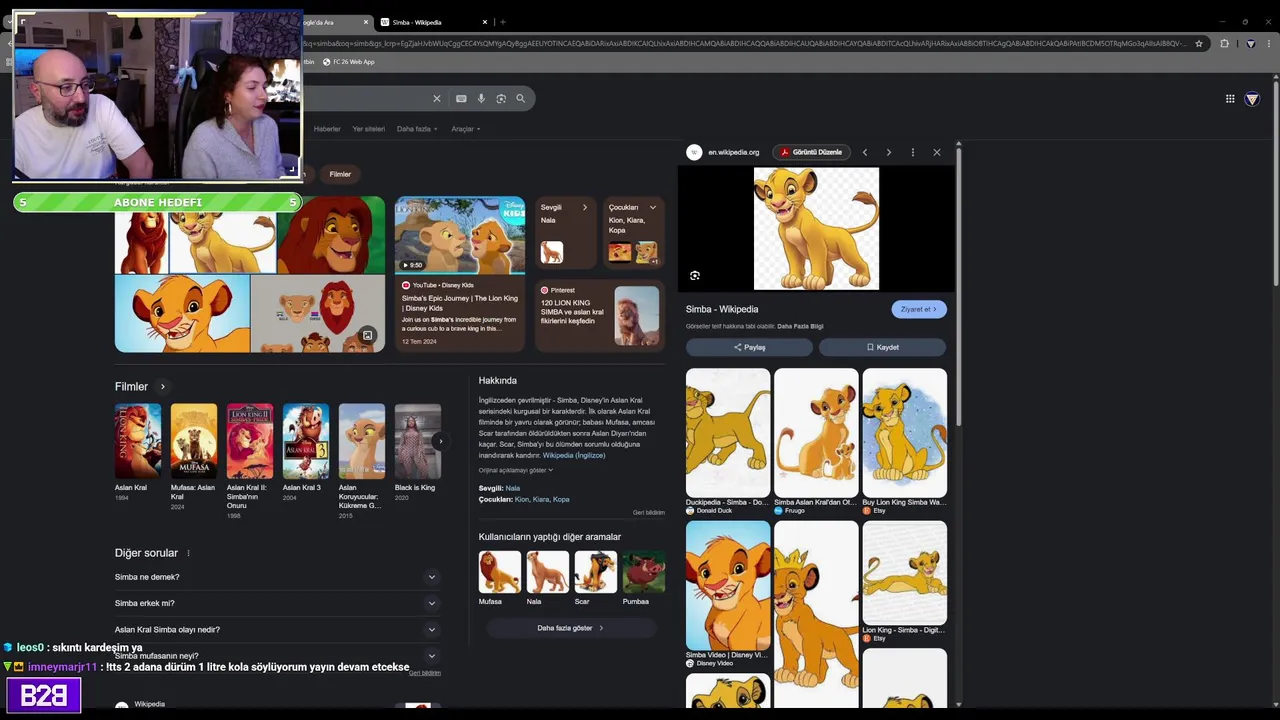
Task: Open the Google apps grid
Action: tap(1230, 98)
